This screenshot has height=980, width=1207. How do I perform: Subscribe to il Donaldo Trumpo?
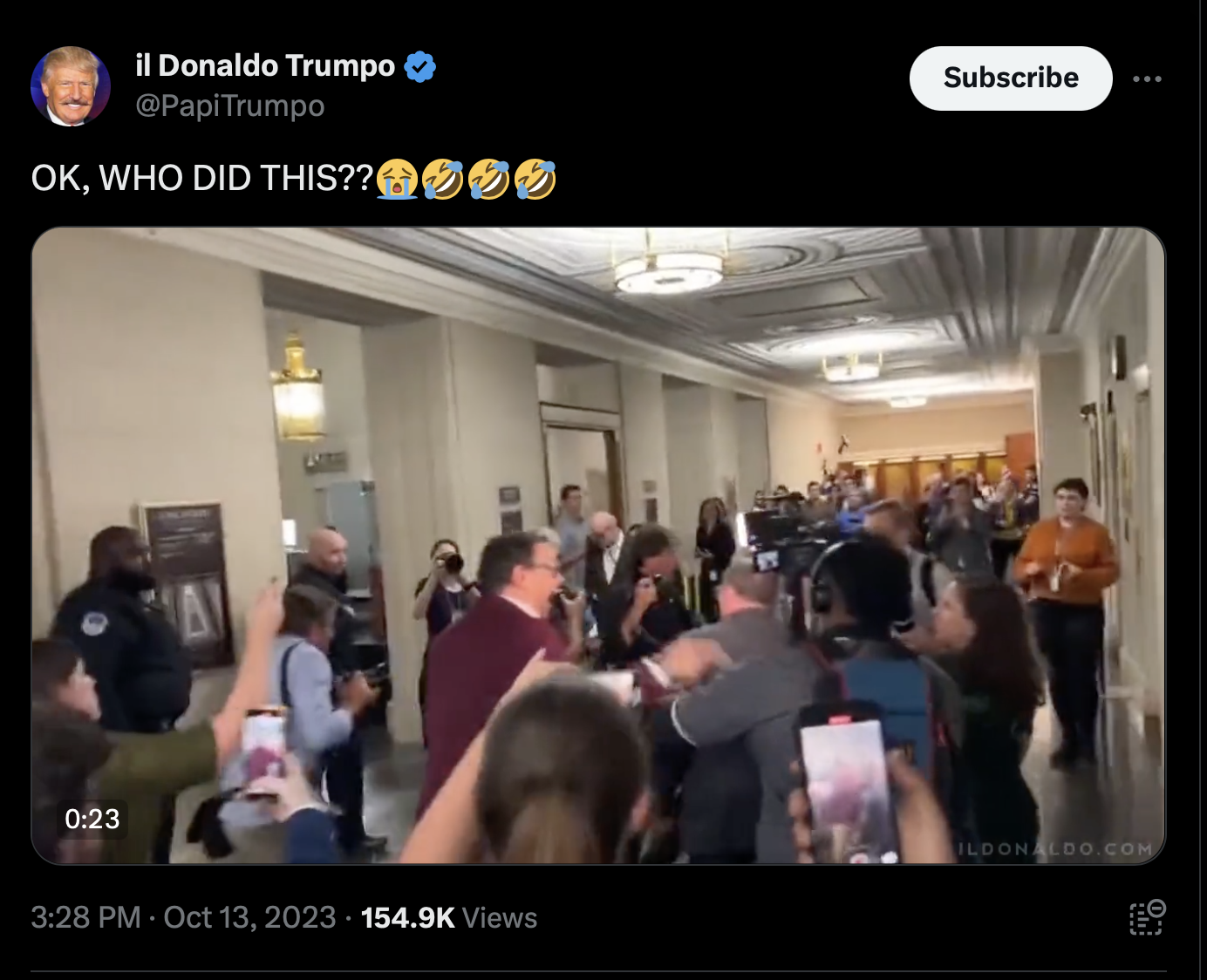1011,78
